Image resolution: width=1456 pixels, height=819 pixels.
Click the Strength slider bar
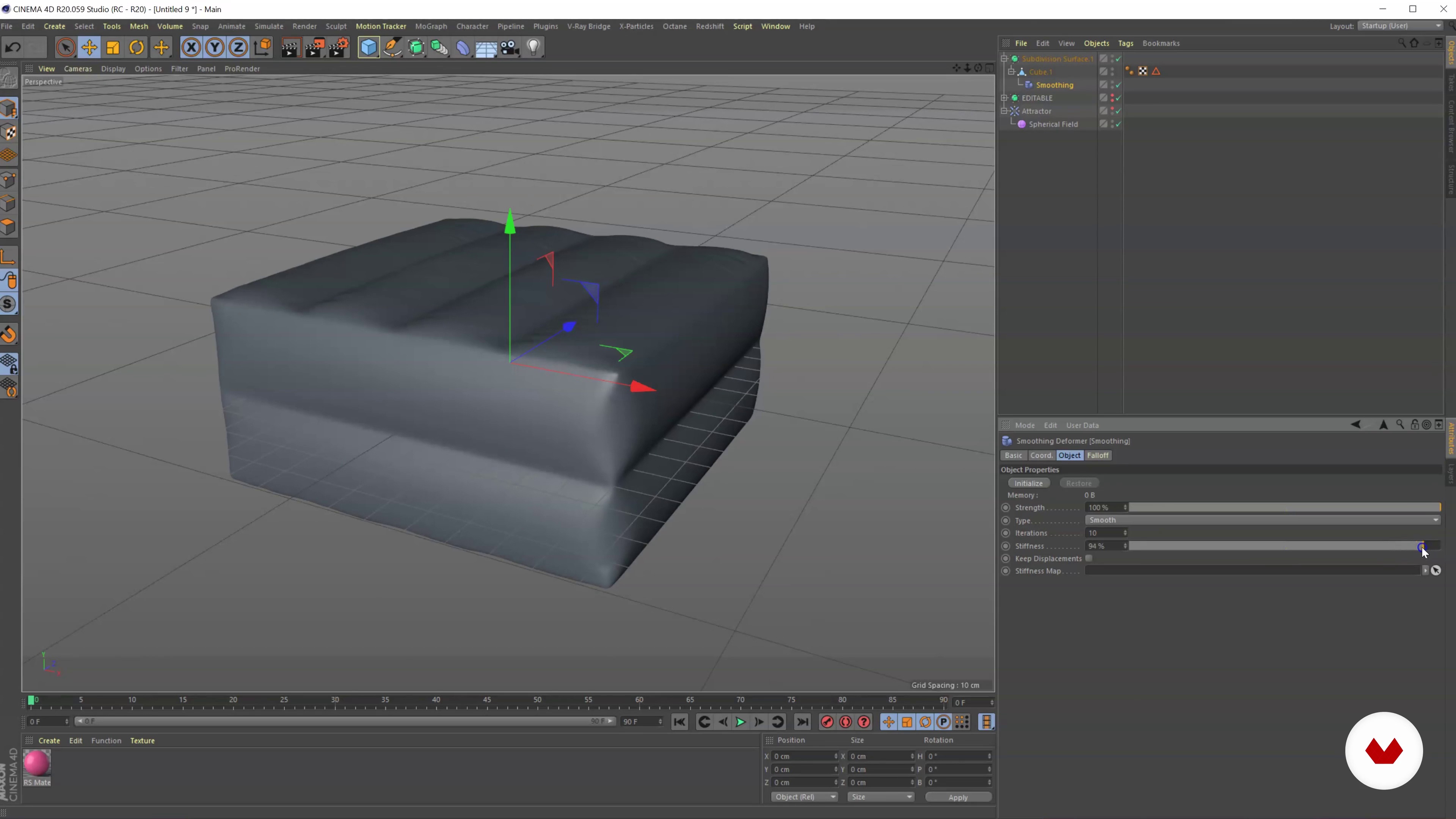[1285, 508]
